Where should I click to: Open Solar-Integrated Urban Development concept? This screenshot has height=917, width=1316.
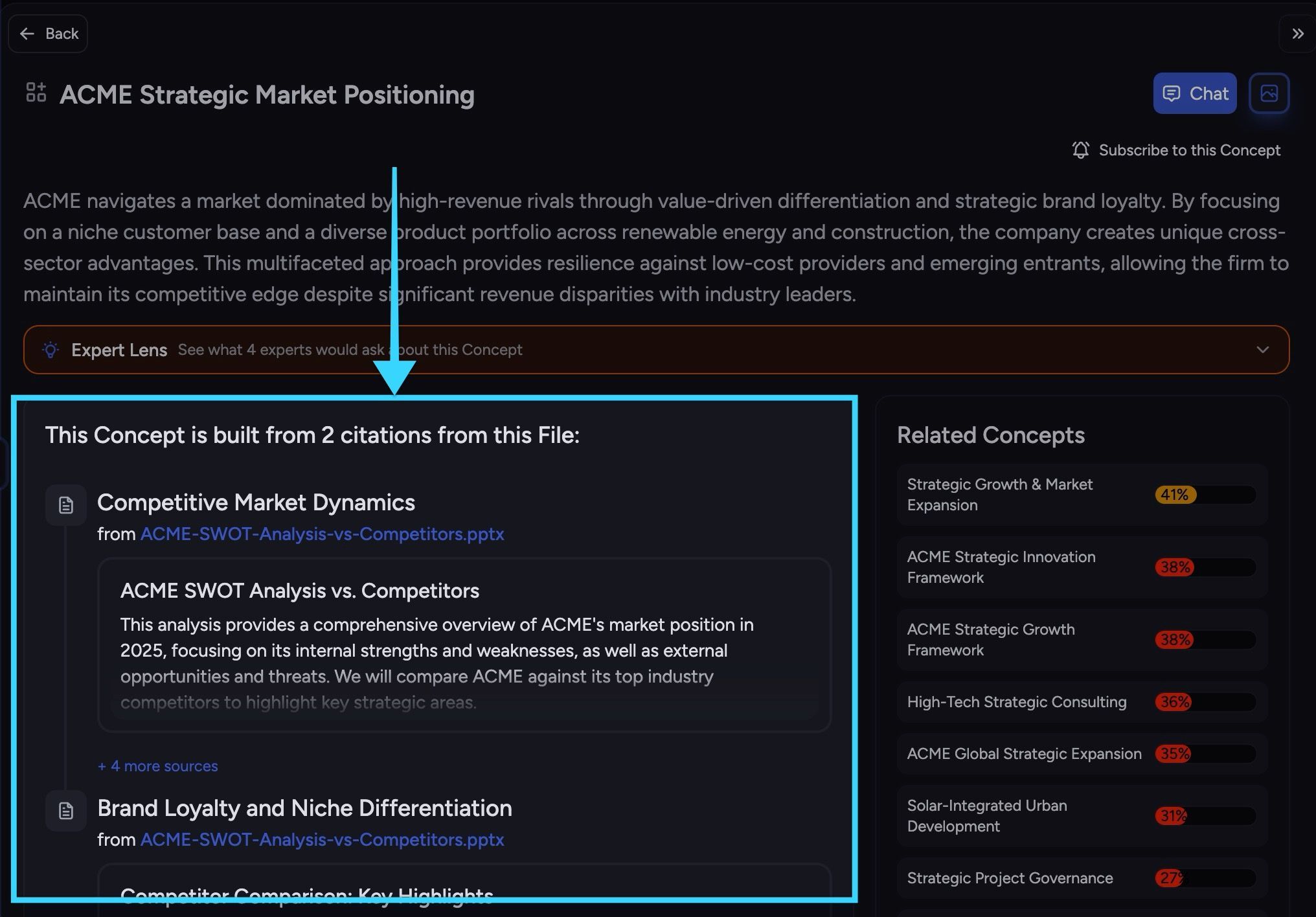(1082, 816)
